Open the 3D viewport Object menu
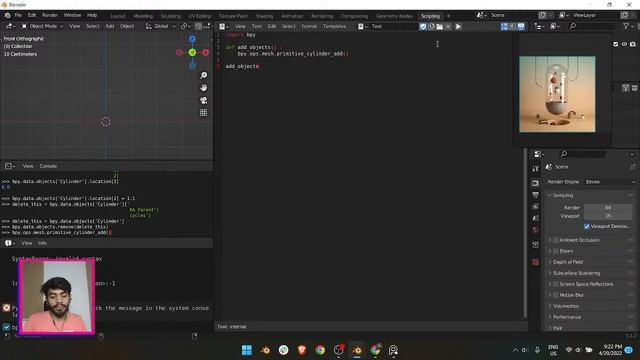 point(127,26)
